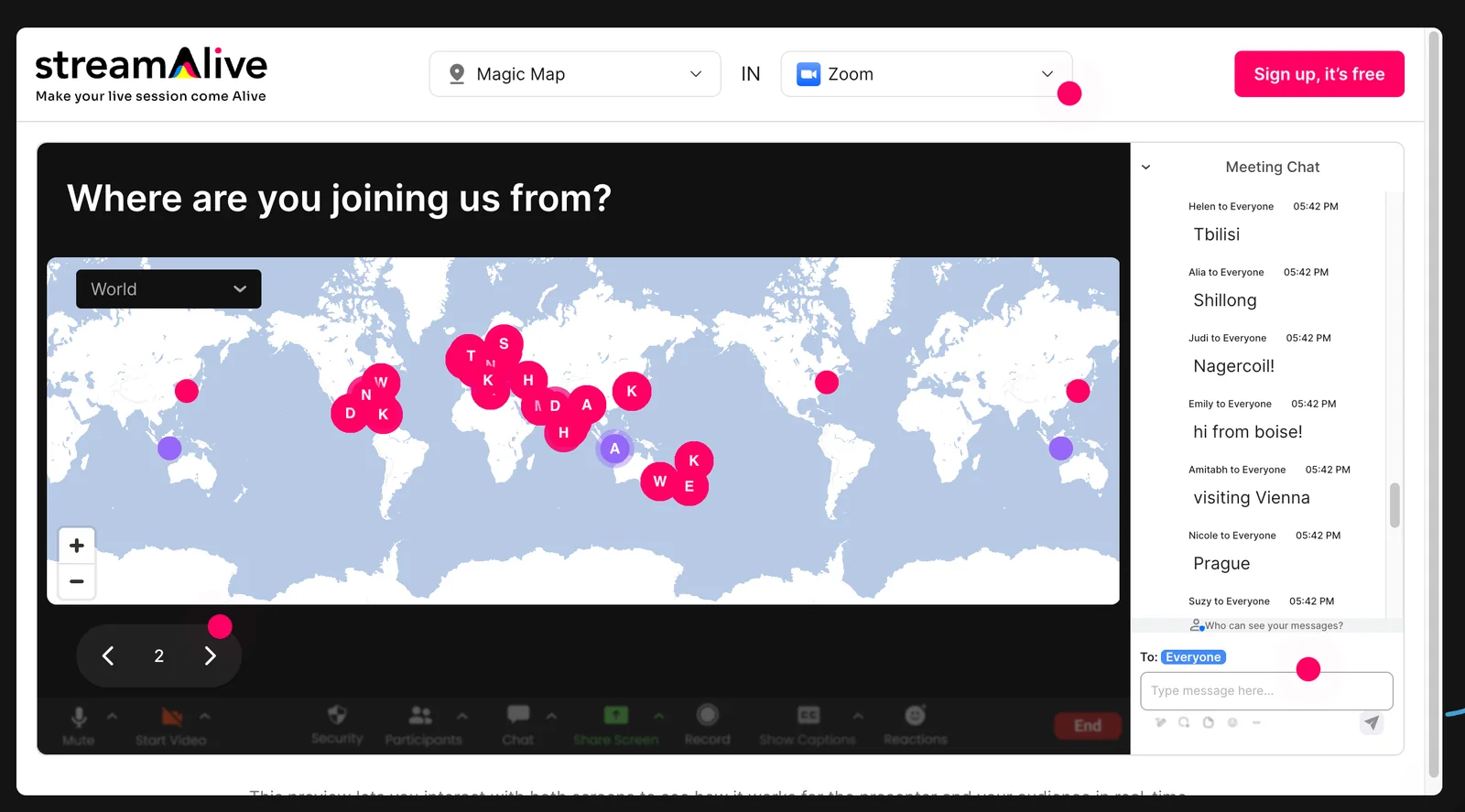Toggle Start Video camera control
The height and width of the screenshot is (812, 1465).
(x=171, y=717)
